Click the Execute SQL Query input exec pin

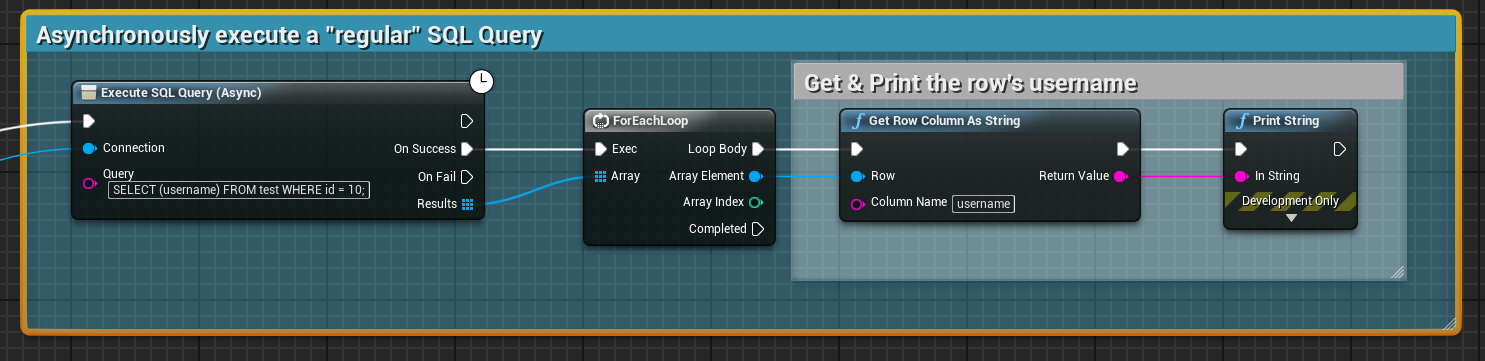[x=89, y=121]
